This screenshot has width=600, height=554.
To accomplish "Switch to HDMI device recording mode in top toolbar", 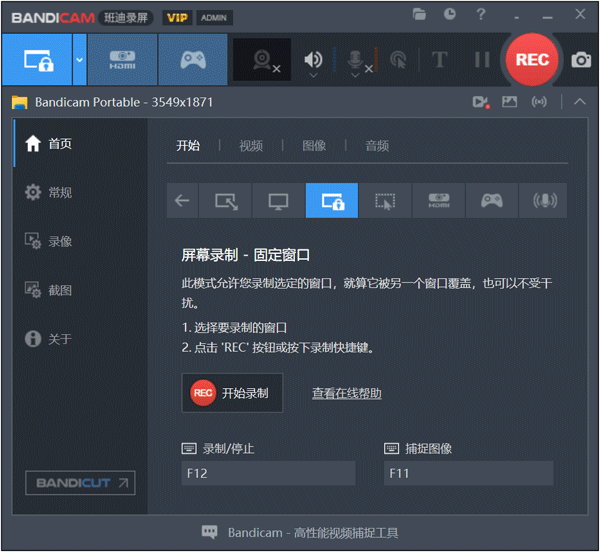I will [122, 60].
